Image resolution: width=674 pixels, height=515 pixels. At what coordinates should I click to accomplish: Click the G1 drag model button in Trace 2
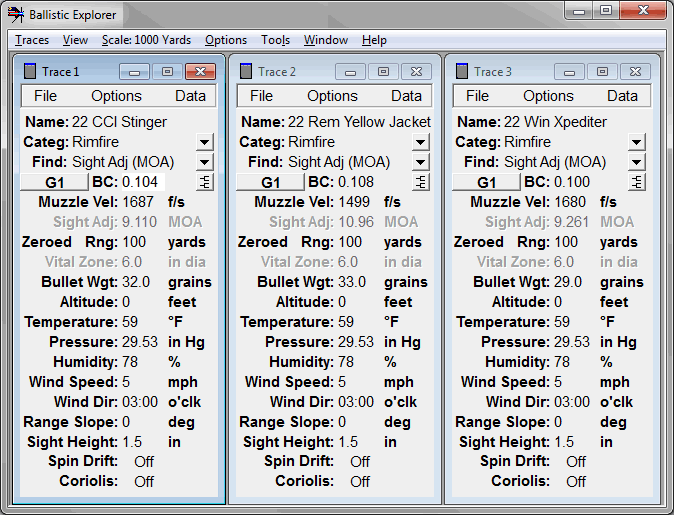point(270,182)
